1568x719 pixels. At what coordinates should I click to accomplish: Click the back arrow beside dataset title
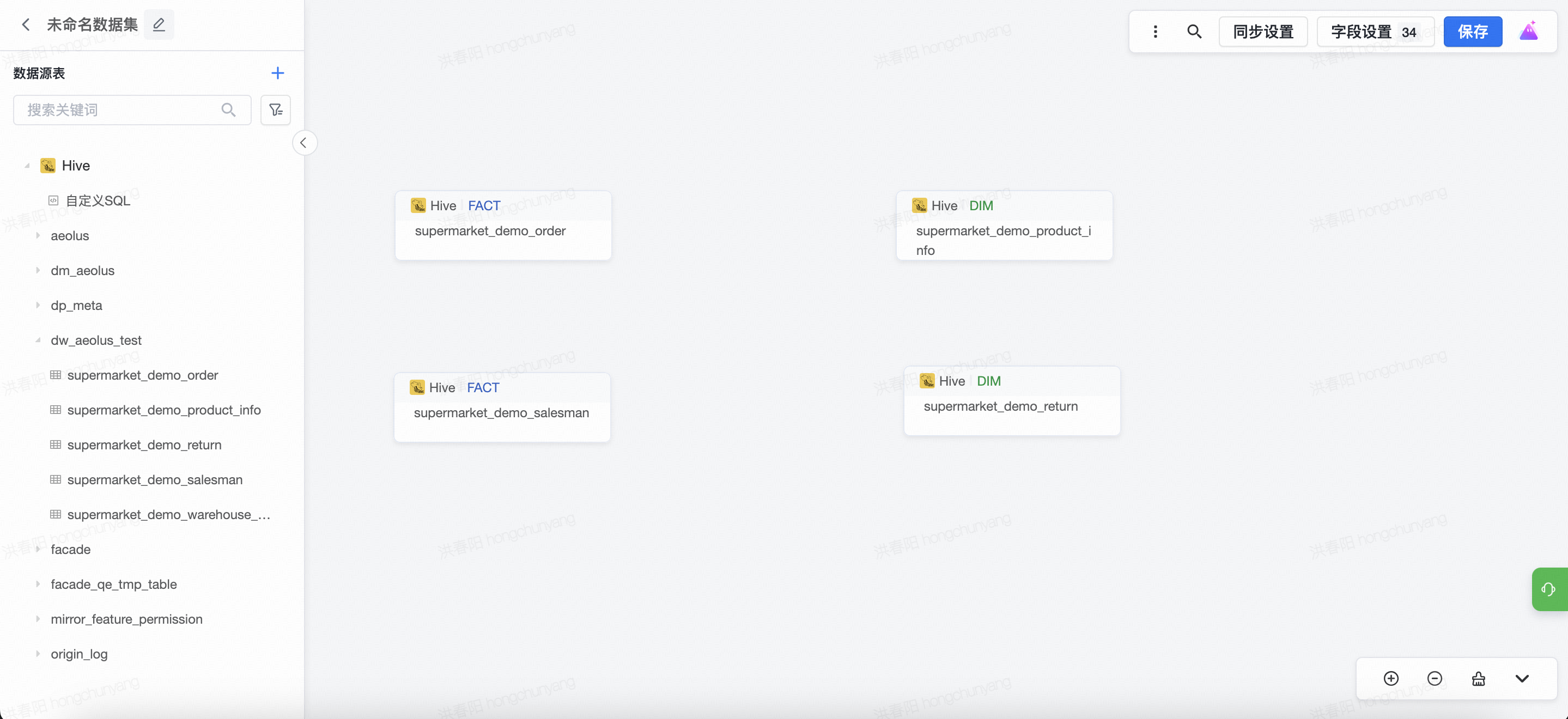click(x=26, y=25)
